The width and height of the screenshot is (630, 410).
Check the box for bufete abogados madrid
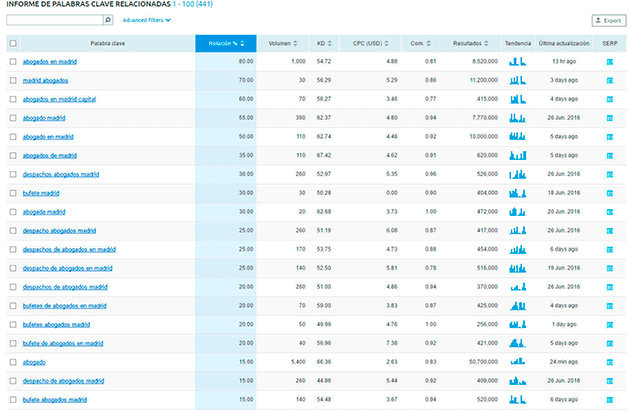13,400
